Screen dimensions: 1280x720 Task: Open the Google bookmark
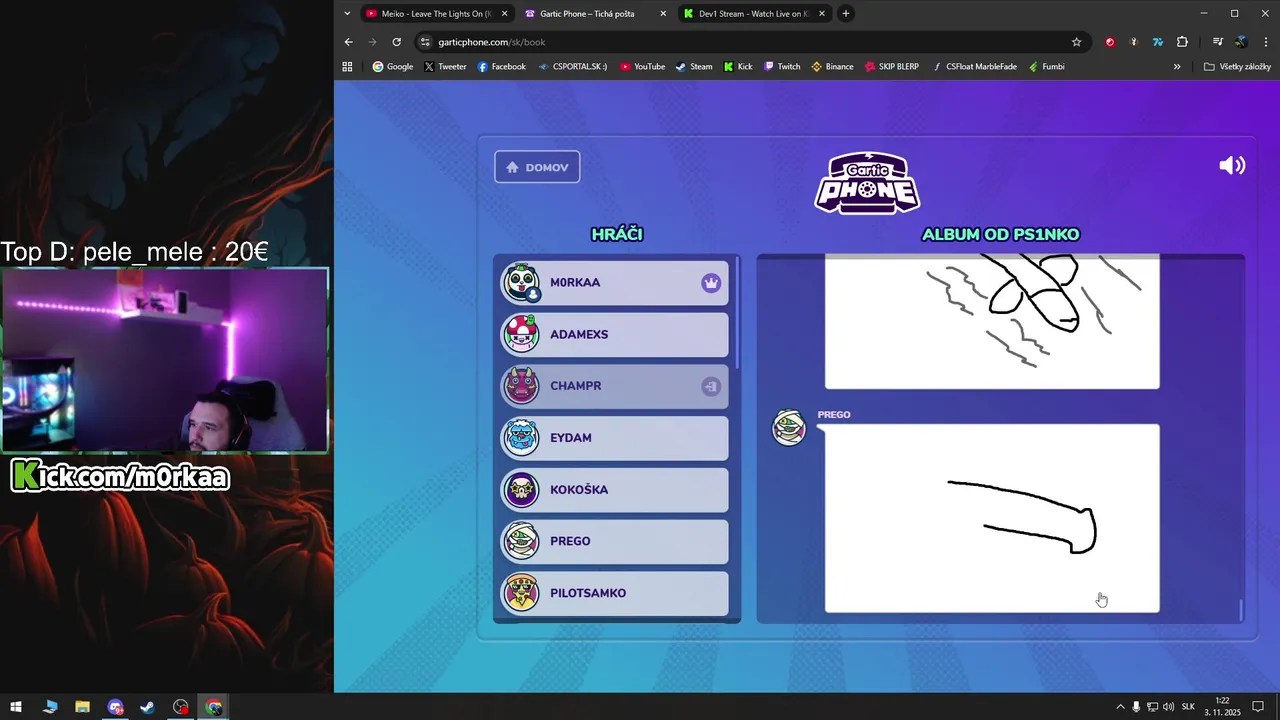pos(393,67)
